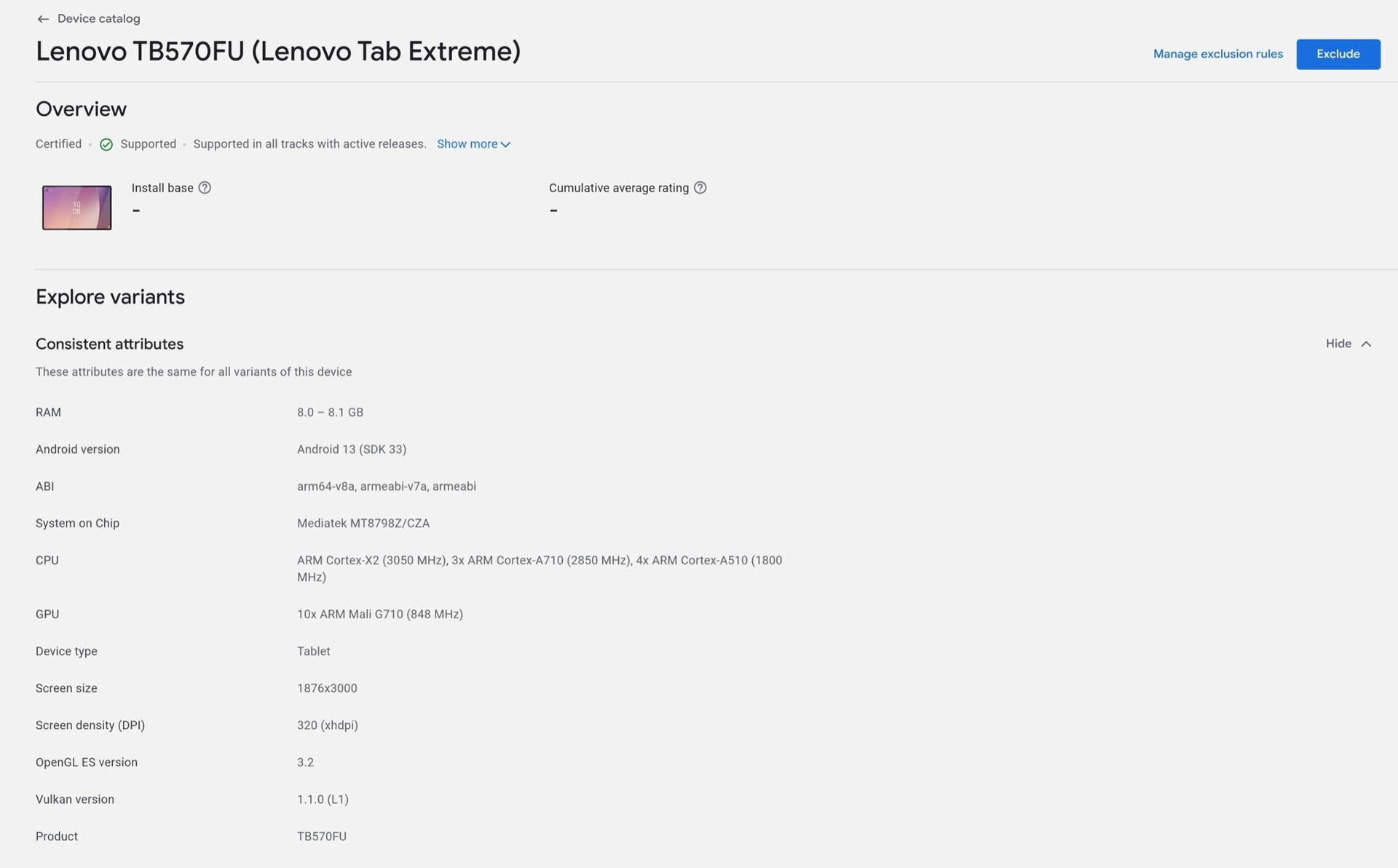
Task: Click the Exclude button
Action: pyautogui.click(x=1338, y=55)
